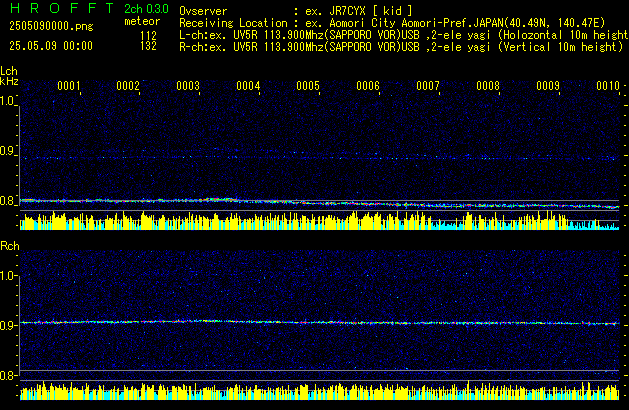Click the Ovserver line with JR7CYX
Screen dimensions: 629x410
(x=296, y=11)
